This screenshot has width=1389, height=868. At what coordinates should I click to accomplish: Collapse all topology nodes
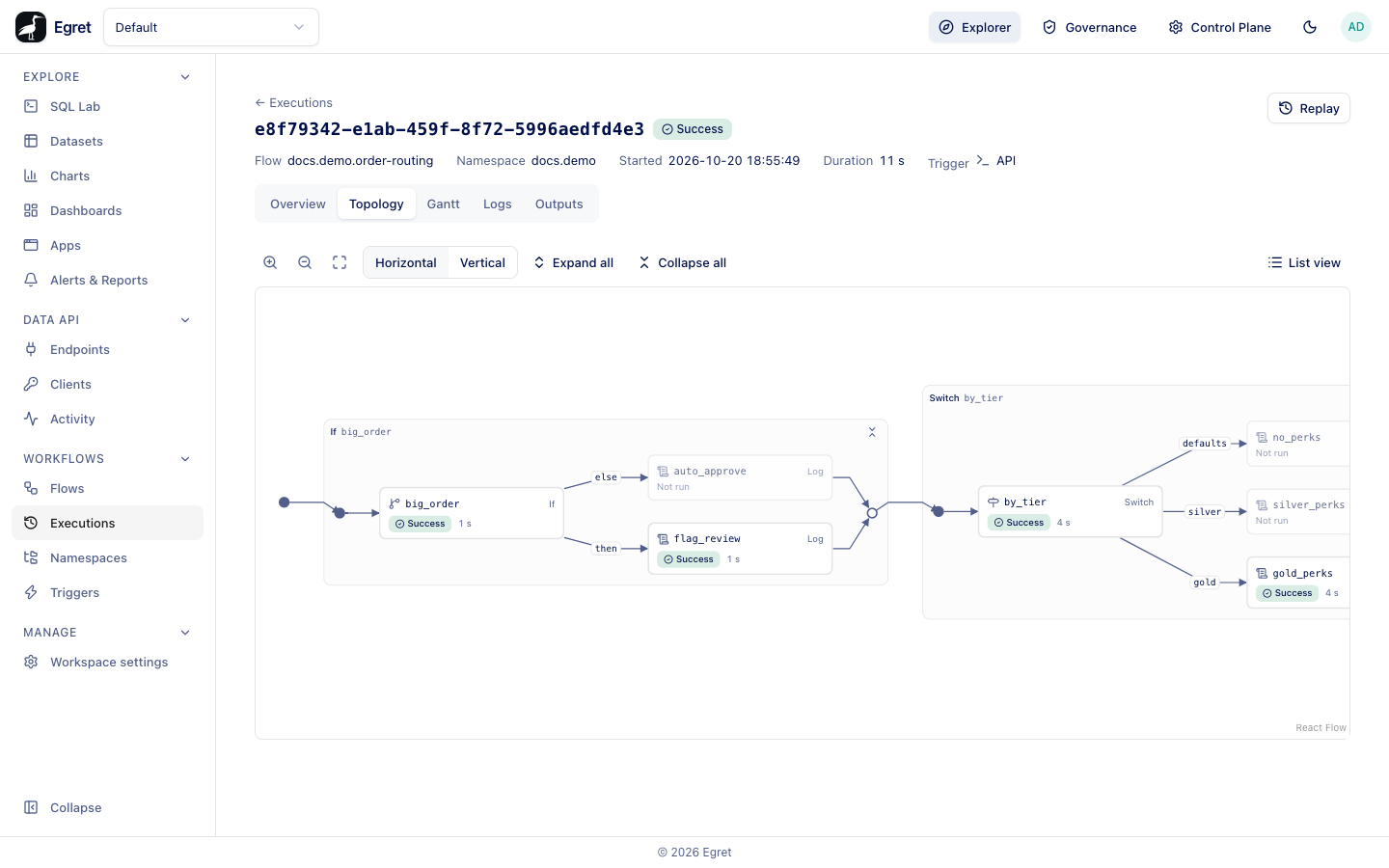coord(682,262)
